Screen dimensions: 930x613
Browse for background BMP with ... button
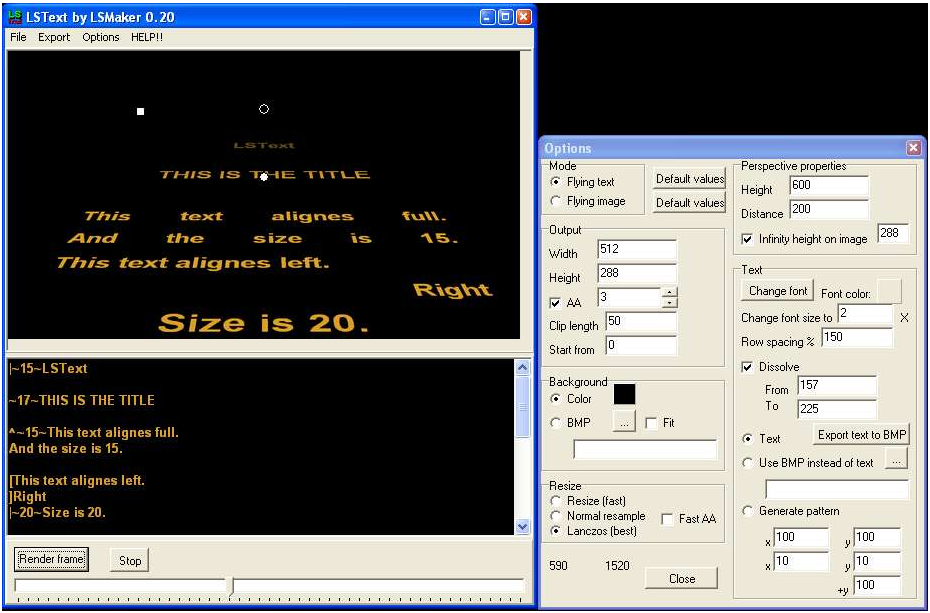click(x=624, y=422)
